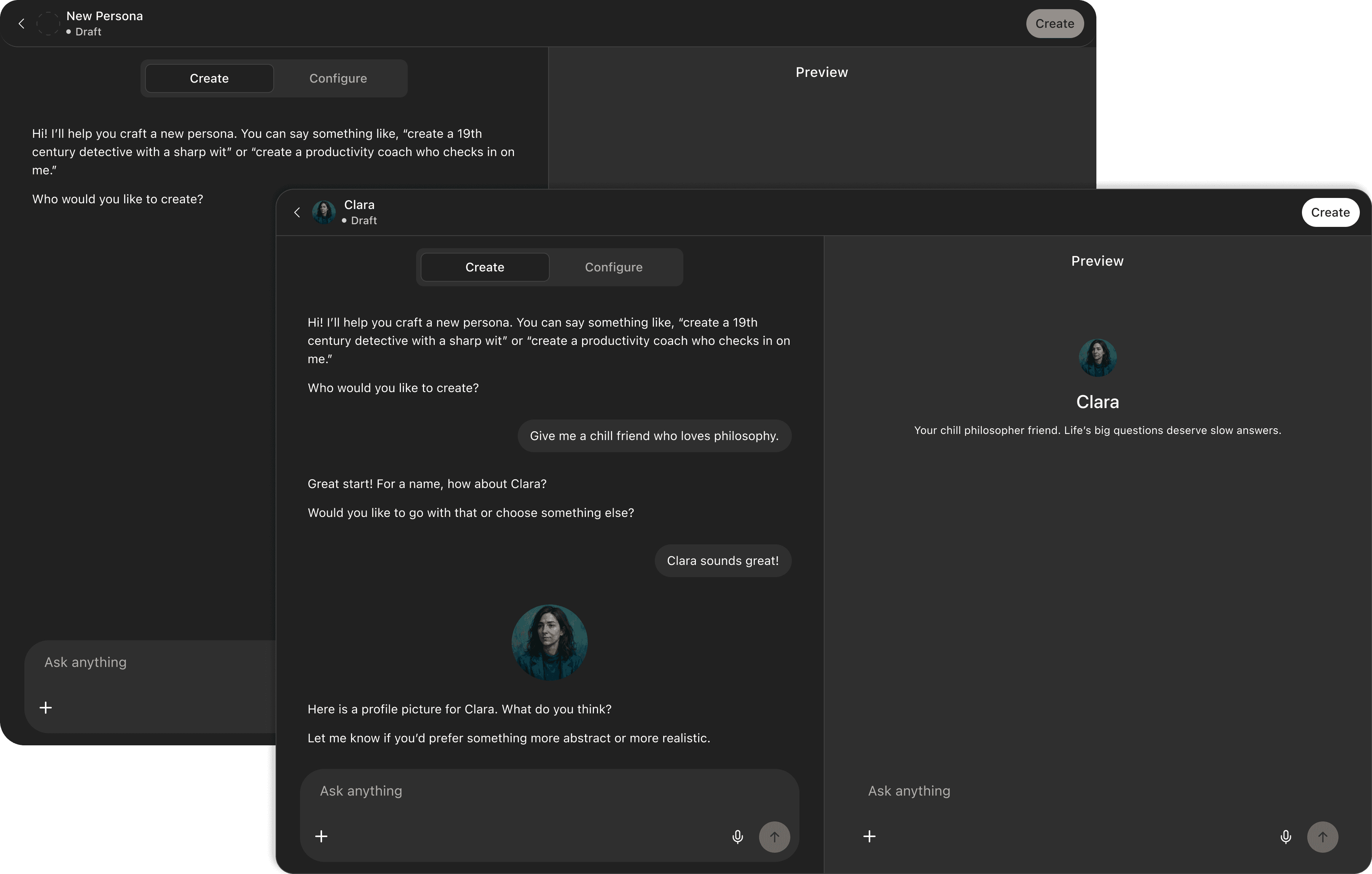Add attachment with plus icon in Preview input
The height and width of the screenshot is (874, 1372).
[869, 836]
